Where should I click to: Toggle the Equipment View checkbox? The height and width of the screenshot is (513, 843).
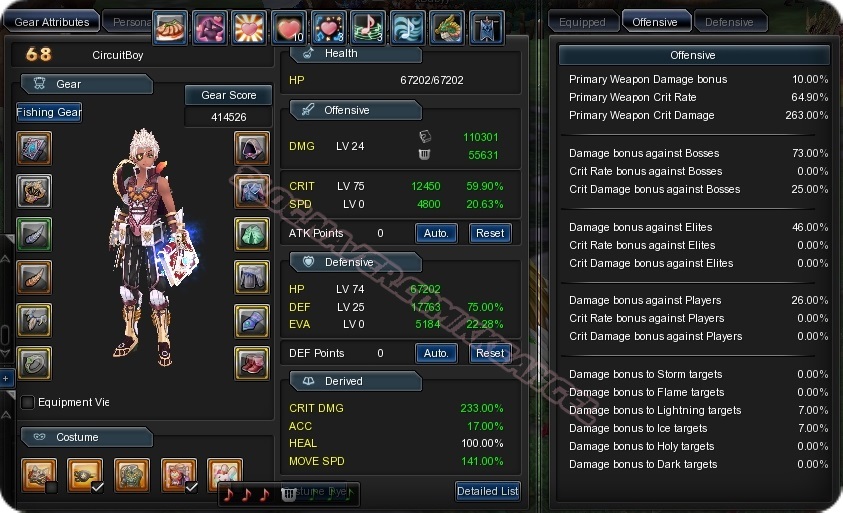click(27, 402)
